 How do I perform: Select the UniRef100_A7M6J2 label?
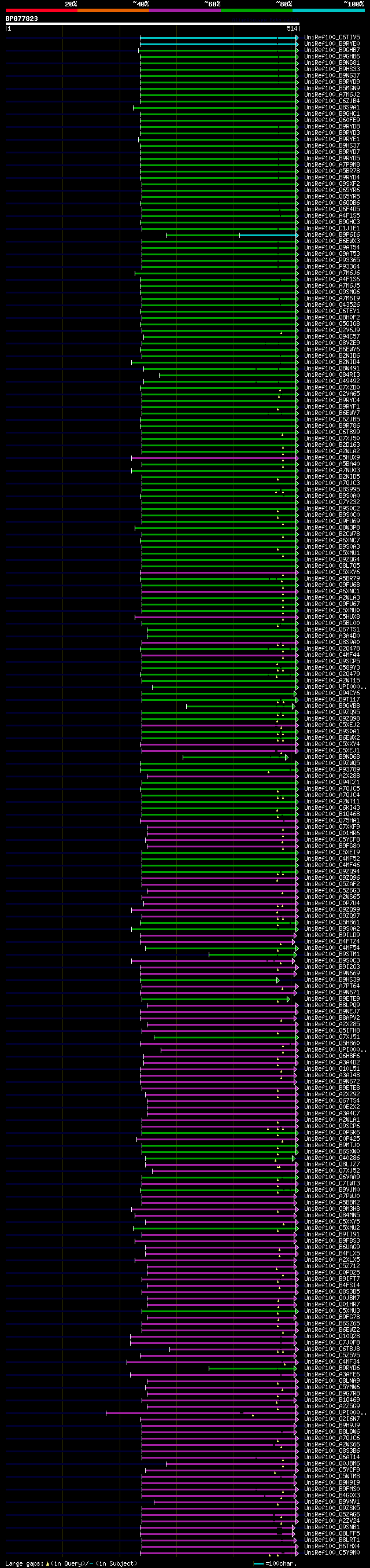332,95
